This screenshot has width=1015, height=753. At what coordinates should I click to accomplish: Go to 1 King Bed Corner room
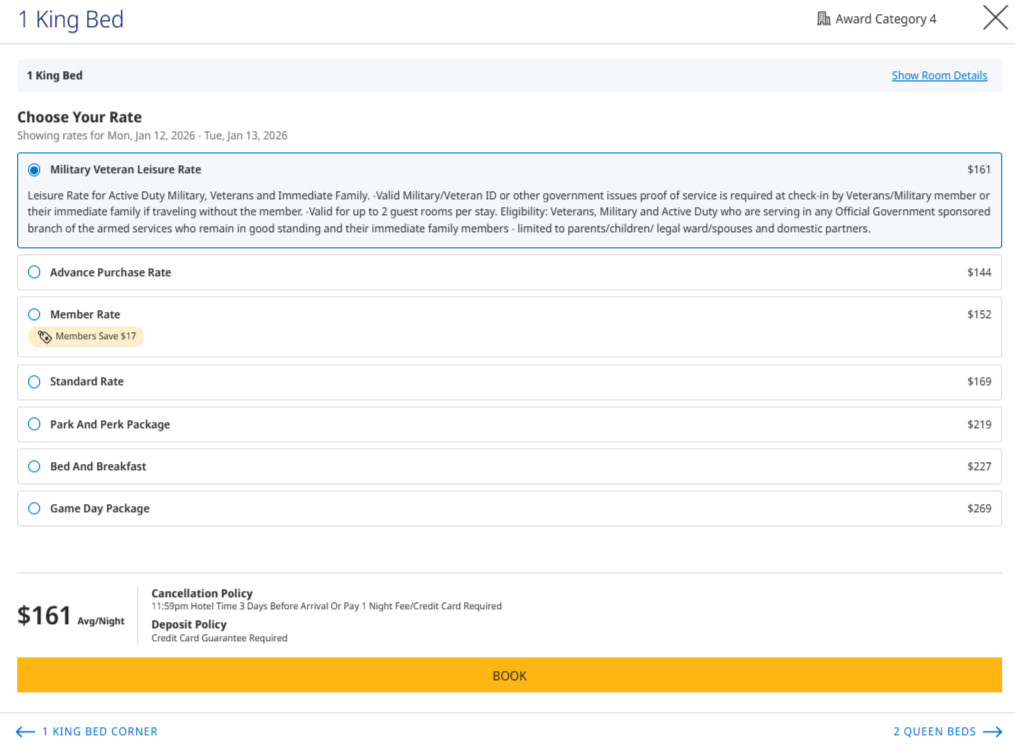click(99, 732)
